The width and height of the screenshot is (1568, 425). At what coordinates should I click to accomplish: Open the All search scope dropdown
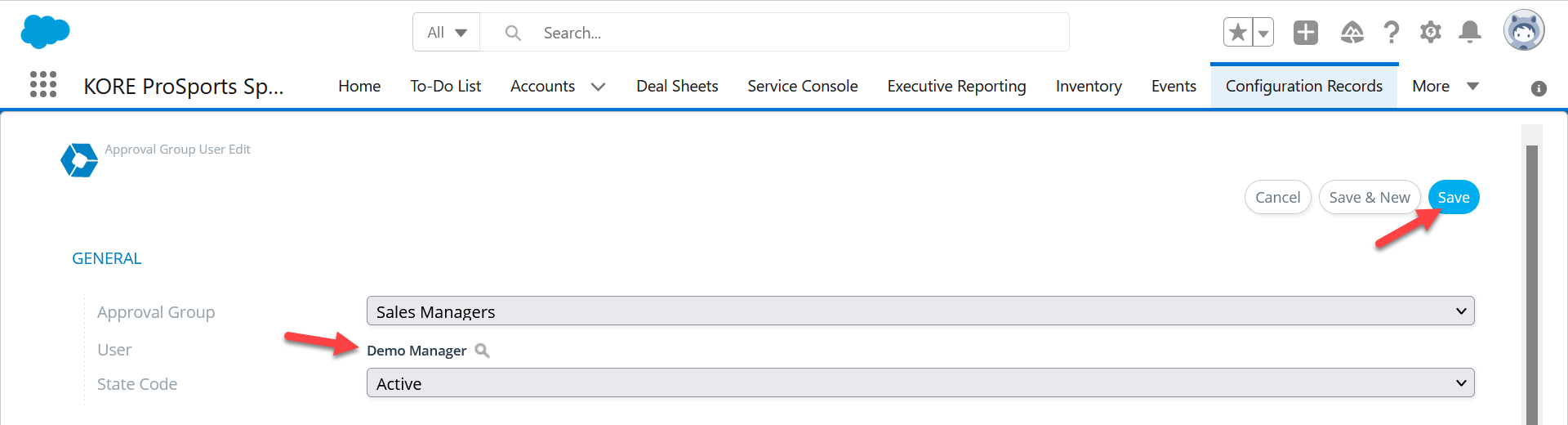click(447, 33)
